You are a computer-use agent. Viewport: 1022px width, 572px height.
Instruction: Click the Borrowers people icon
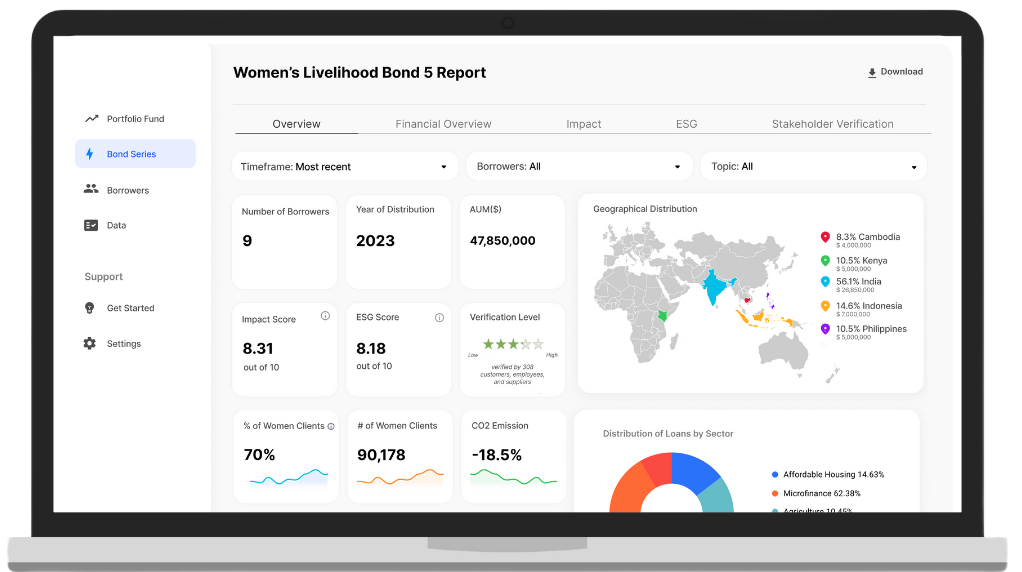click(x=91, y=189)
